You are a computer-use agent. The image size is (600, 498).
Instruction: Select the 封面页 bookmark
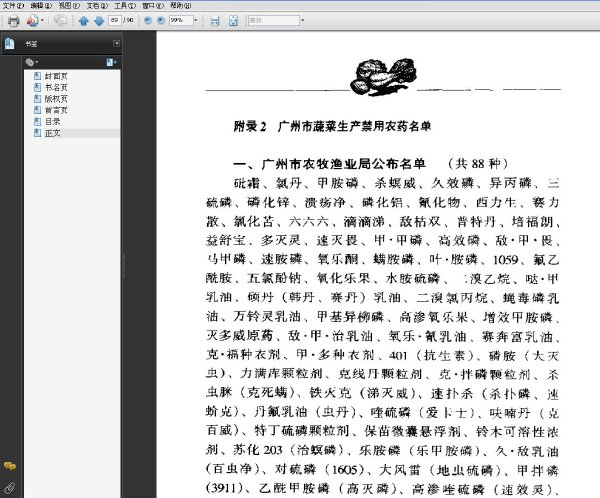(56, 76)
